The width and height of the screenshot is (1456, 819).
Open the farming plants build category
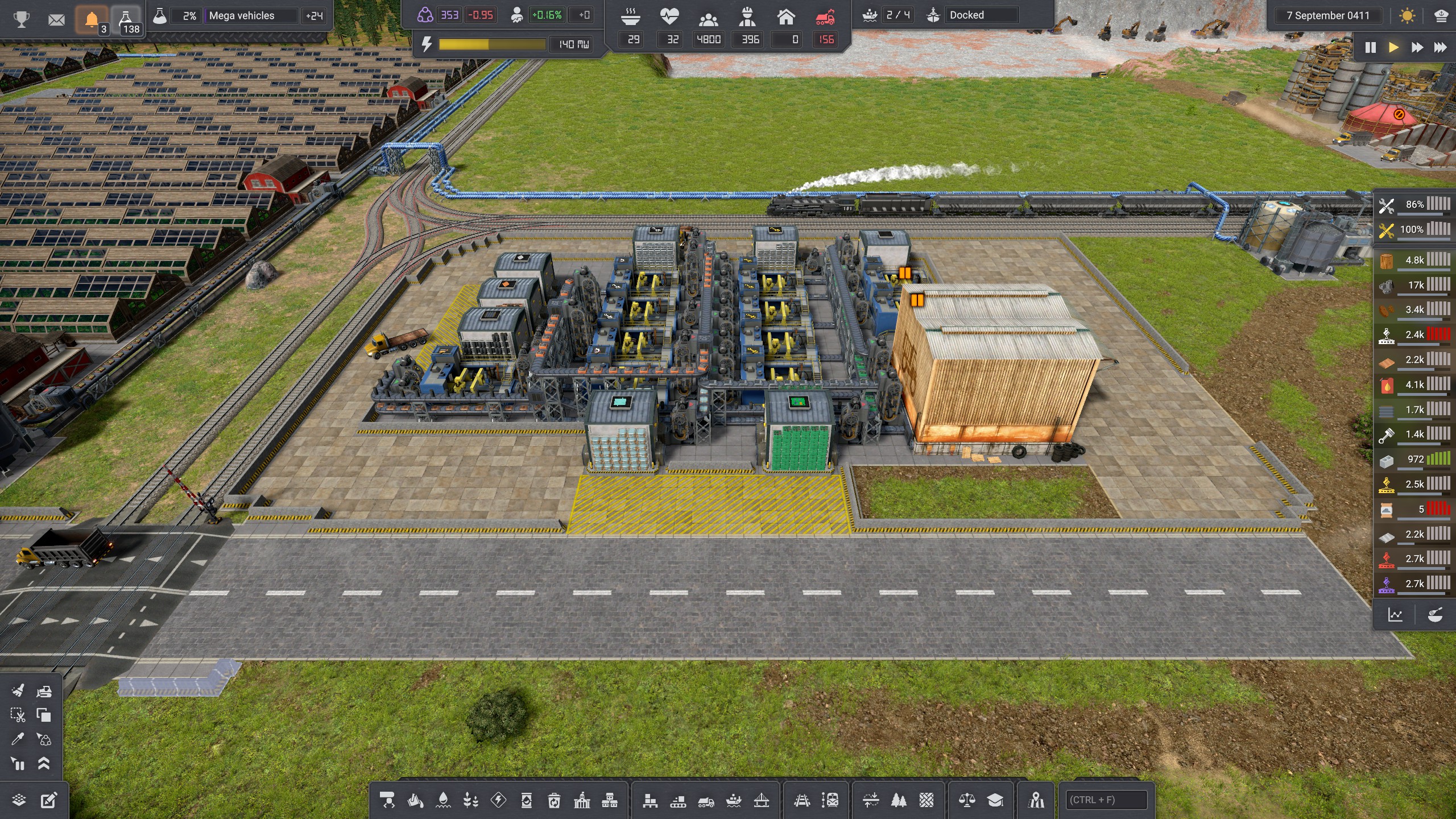471,801
